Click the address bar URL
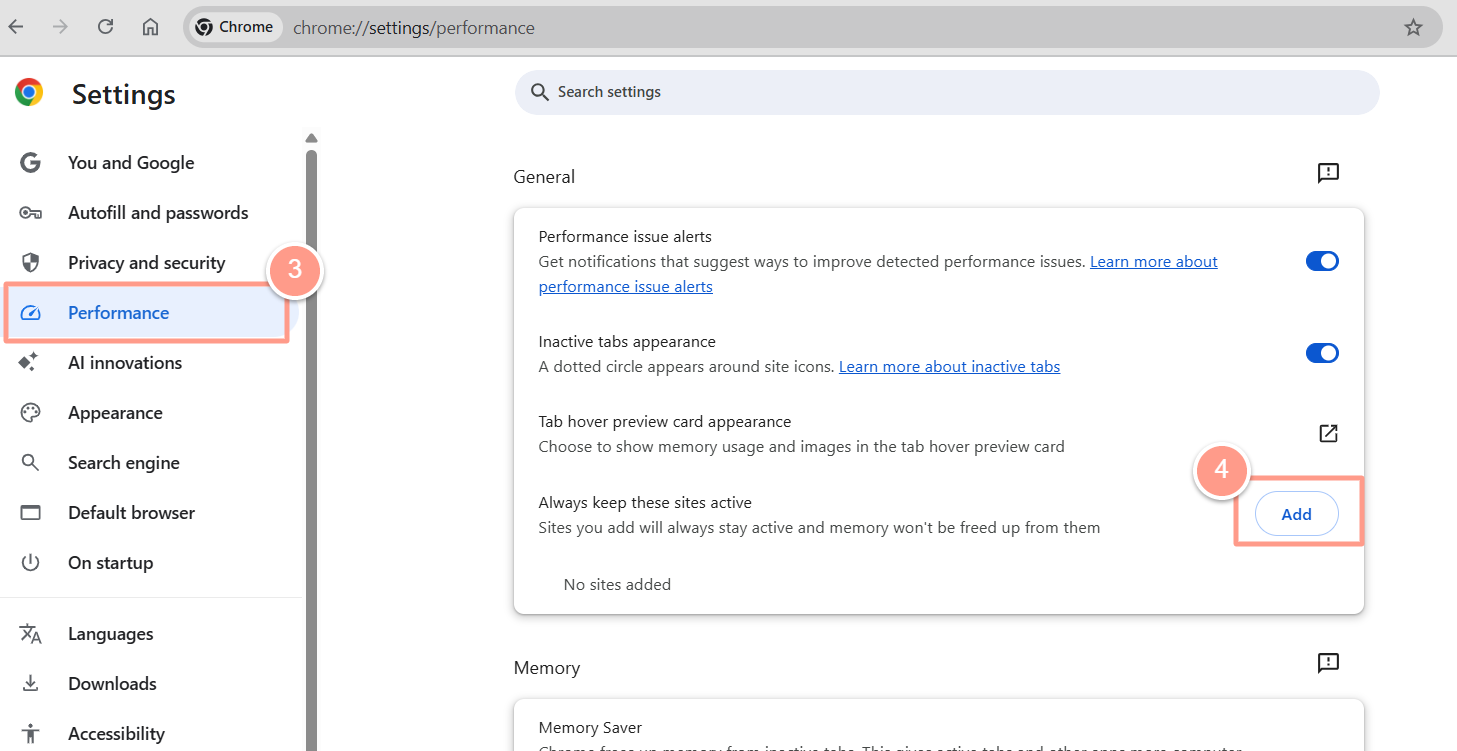 point(414,28)
